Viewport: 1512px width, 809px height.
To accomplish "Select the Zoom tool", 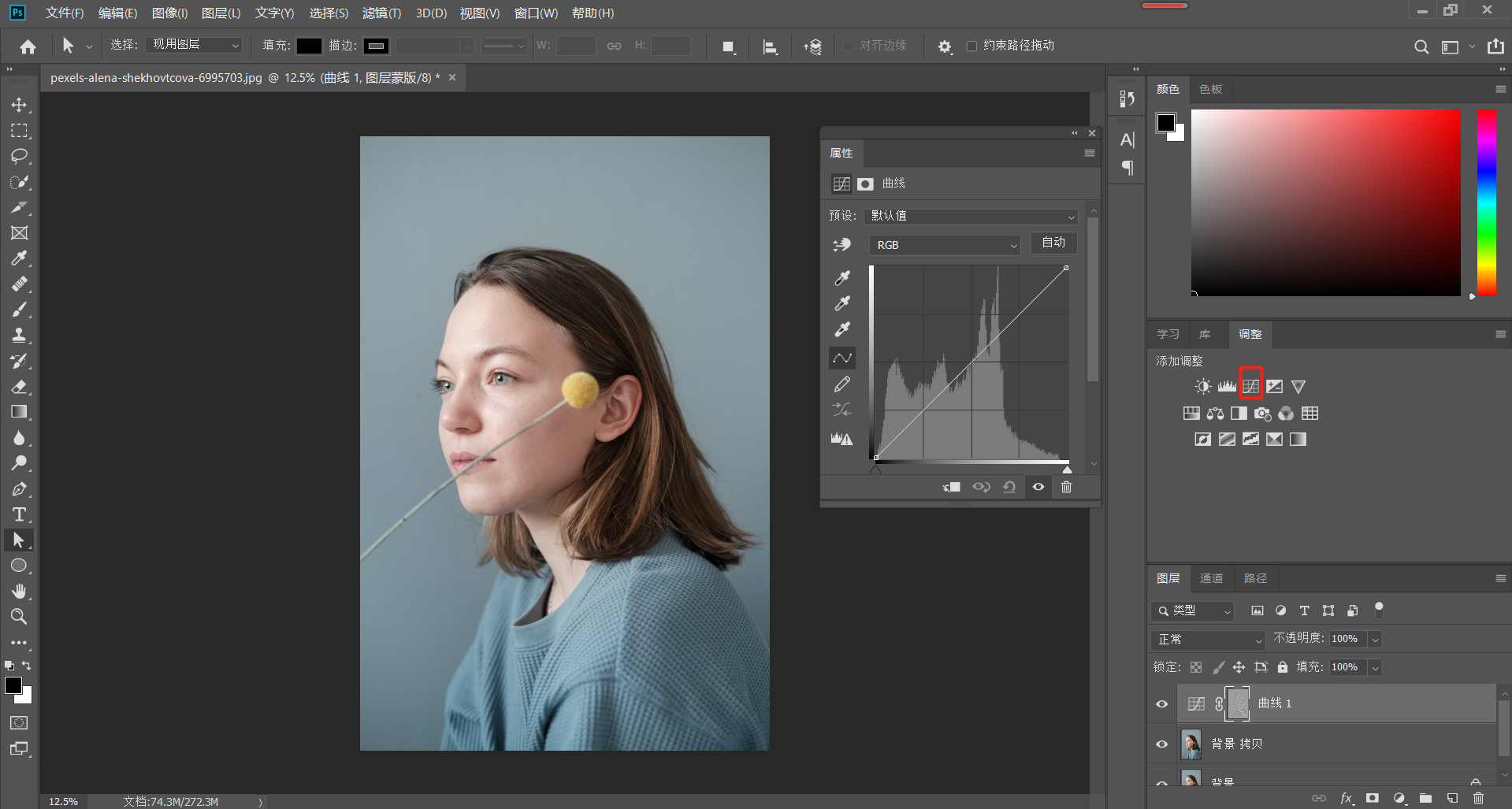I will point(19,616).
